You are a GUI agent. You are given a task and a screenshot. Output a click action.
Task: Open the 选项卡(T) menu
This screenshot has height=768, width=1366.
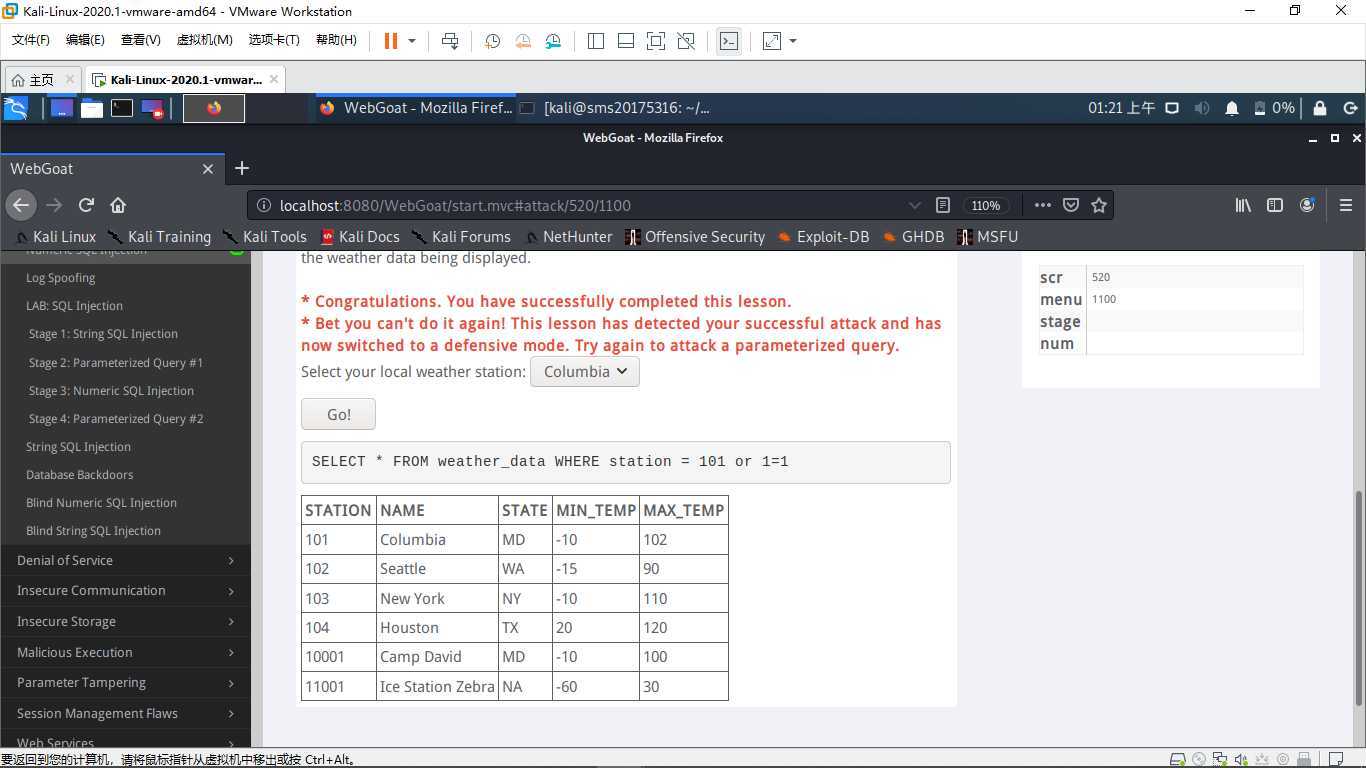pyautogui.click(x=274, y=40)
